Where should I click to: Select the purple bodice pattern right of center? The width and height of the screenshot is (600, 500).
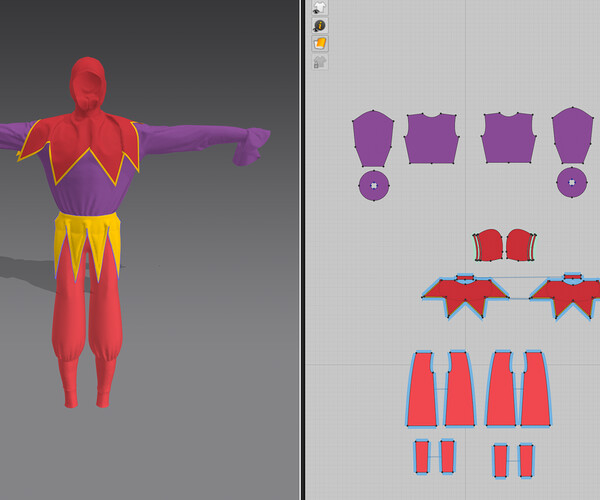click(x=509, y=138)
